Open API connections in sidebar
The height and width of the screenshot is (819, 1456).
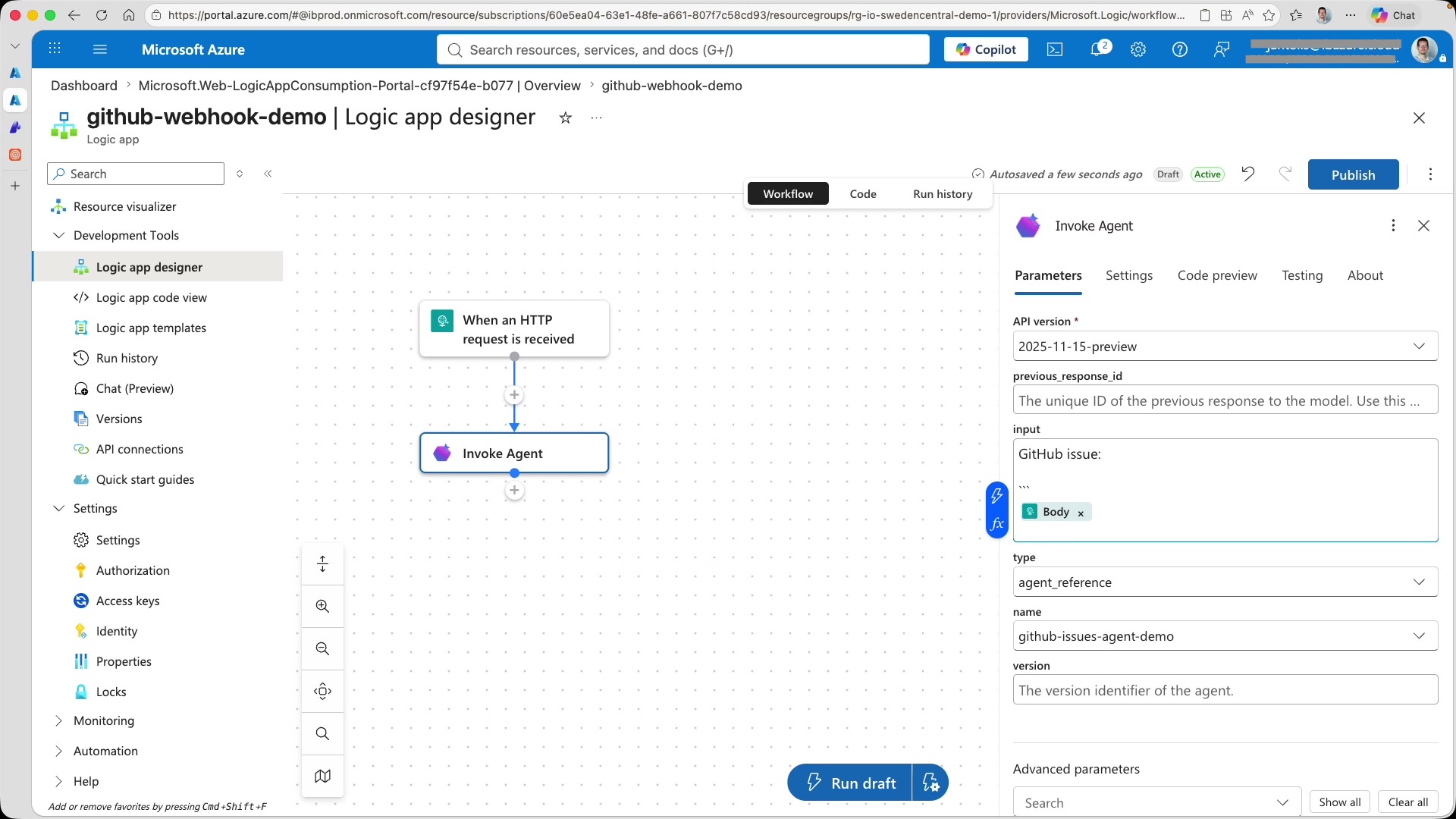[x=140, y=449]
